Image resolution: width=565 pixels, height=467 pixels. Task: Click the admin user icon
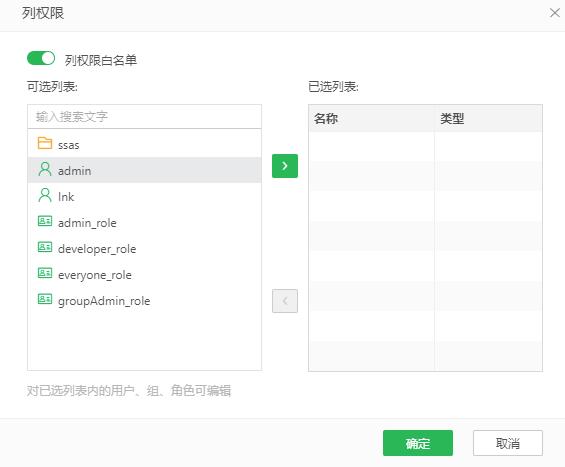click(45, 169)
